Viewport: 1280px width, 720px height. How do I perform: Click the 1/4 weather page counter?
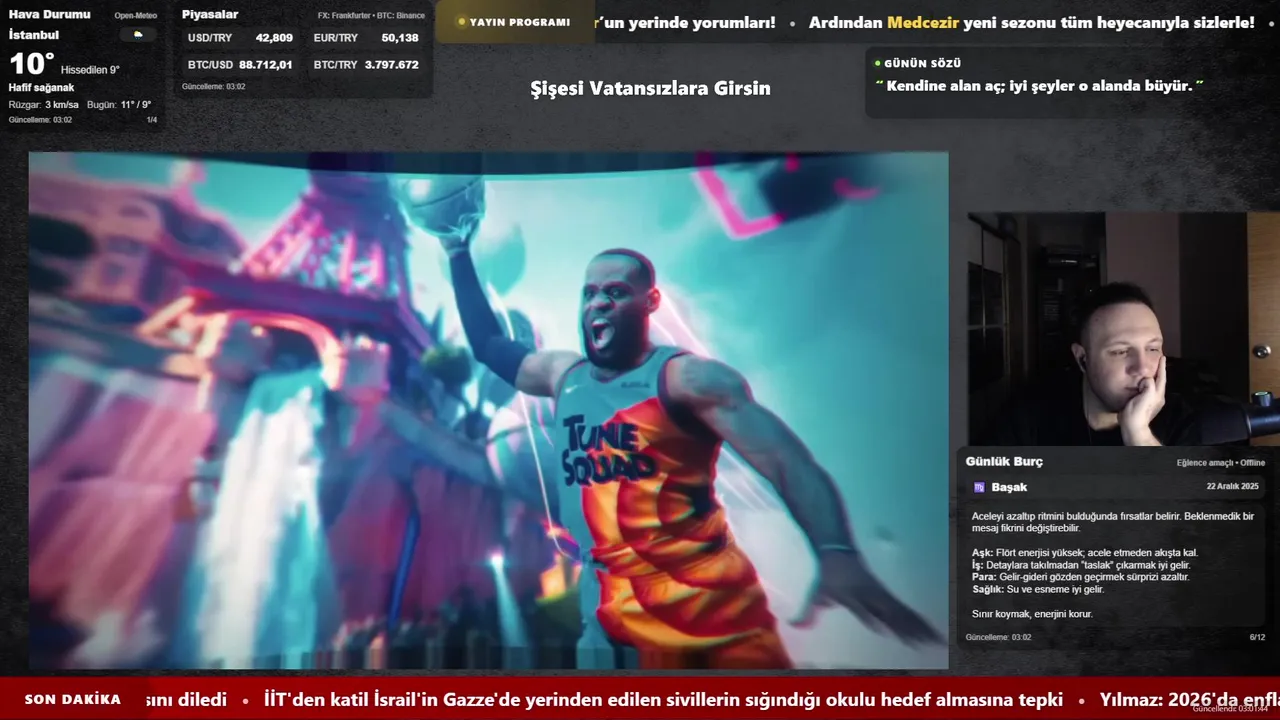152,120
